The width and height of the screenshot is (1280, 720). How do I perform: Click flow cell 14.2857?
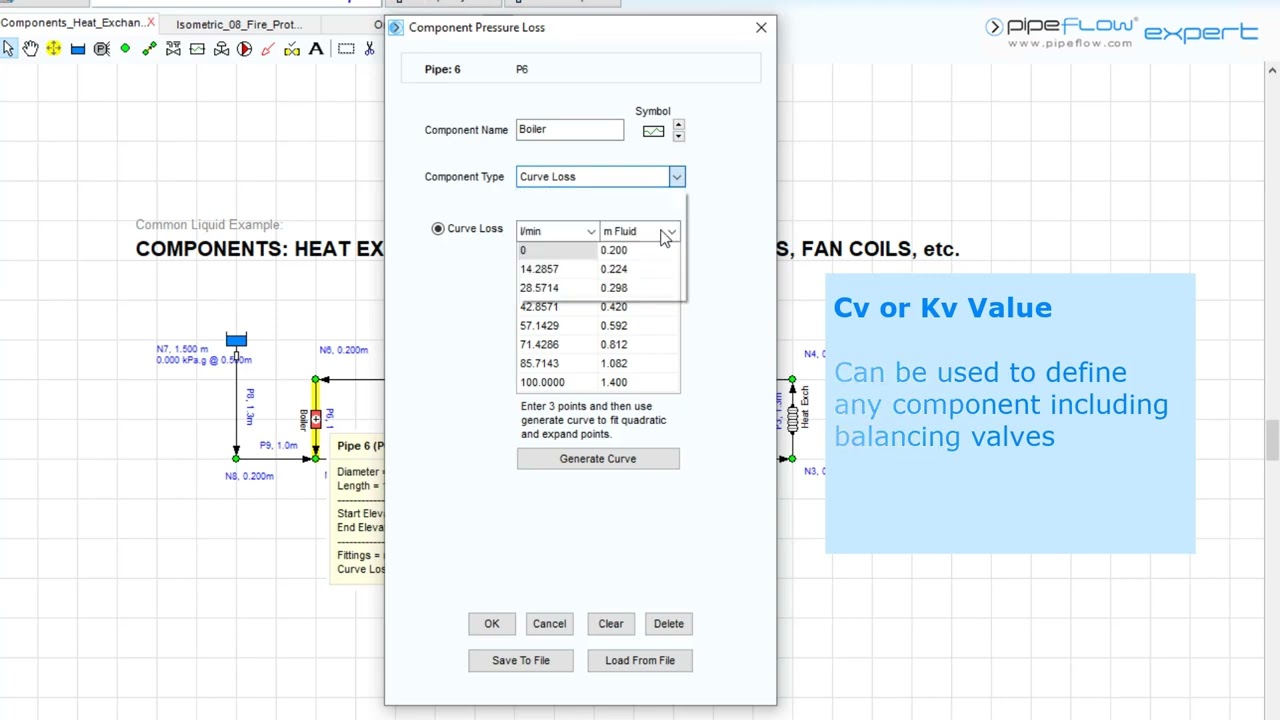coord(557,269)
